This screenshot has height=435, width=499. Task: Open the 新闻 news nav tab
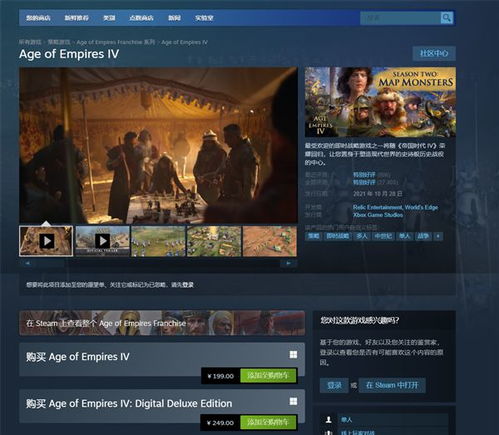pos(174,18)
